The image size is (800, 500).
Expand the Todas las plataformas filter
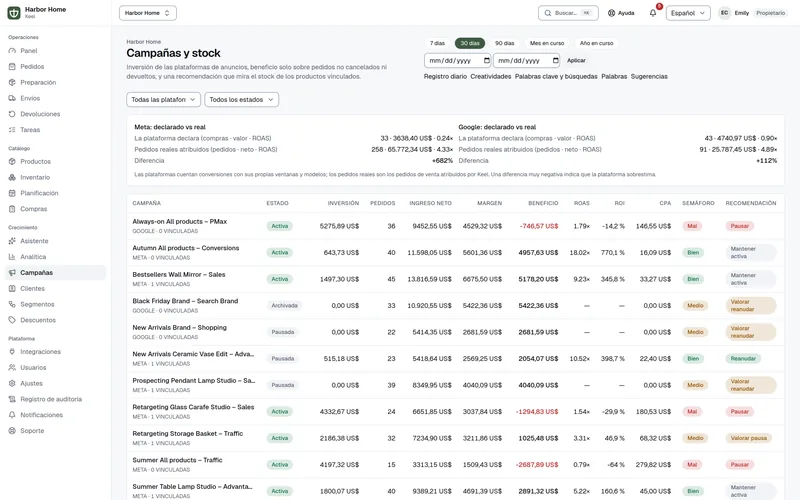point(163,99)
